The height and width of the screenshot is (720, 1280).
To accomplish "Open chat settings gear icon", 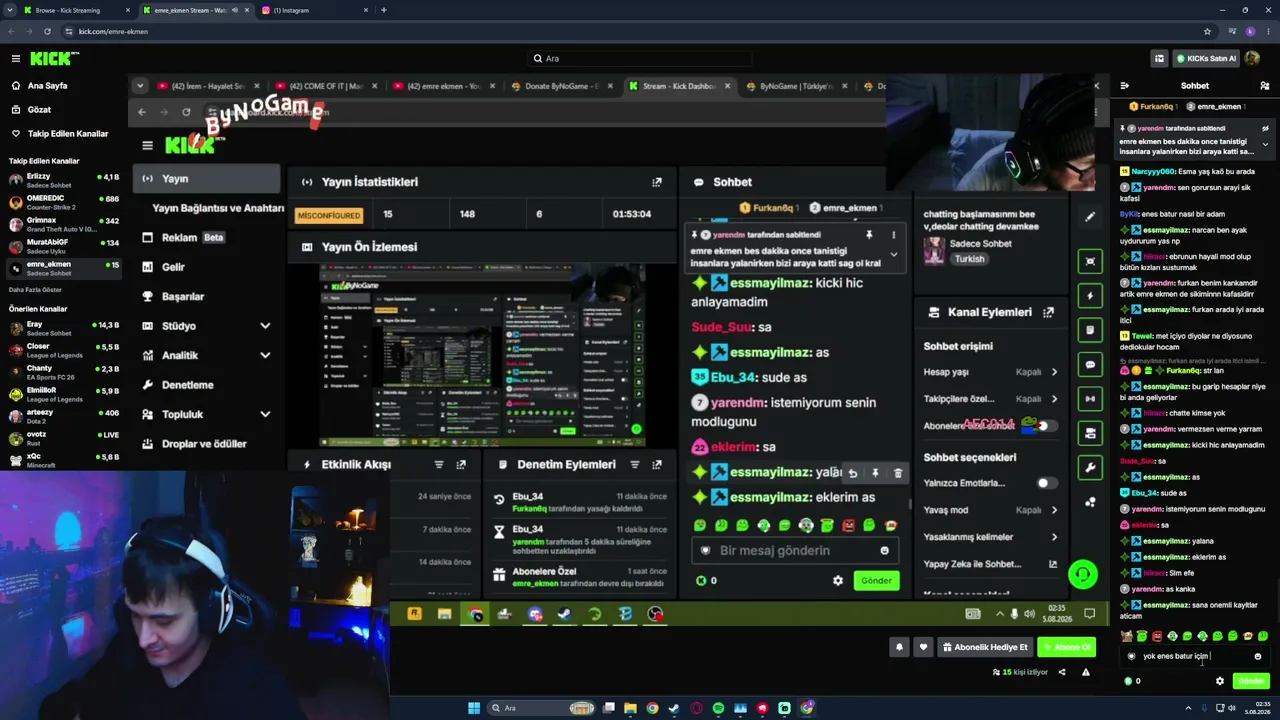I will click(x=1220, y=681).
